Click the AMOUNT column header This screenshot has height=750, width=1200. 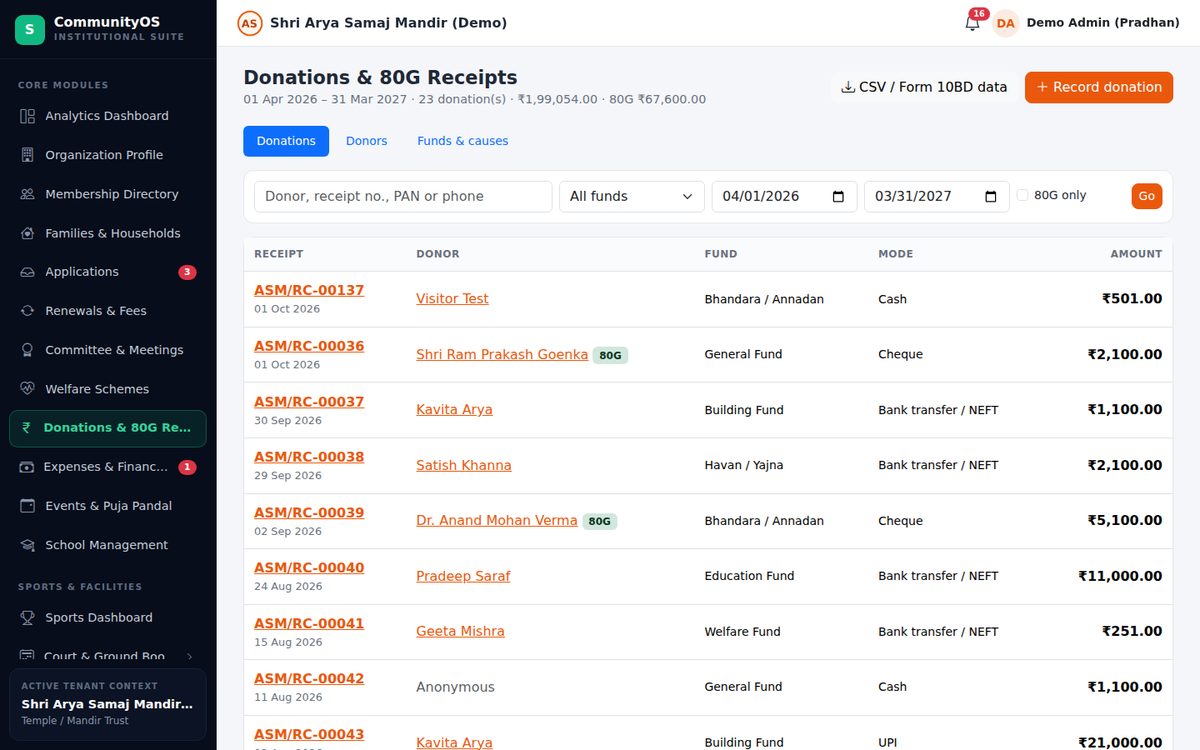(1136, 254)
